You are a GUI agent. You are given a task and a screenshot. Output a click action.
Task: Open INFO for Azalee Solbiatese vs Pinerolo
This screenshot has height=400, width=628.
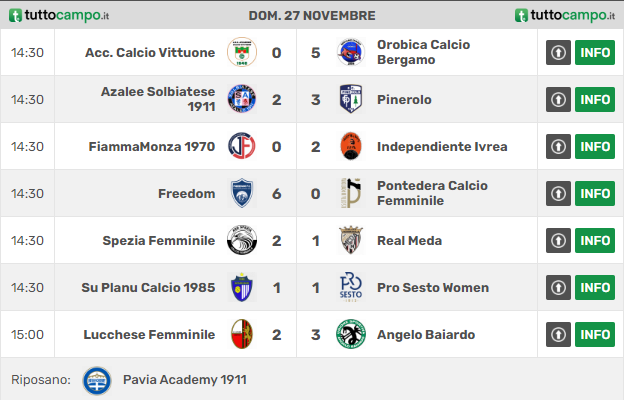click(x=595, y=99)
